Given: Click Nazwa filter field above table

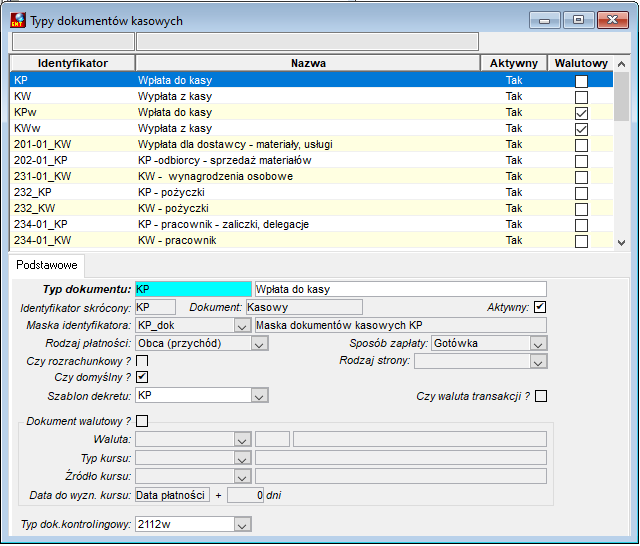Looking at the screenshot, I should point(307,42).
